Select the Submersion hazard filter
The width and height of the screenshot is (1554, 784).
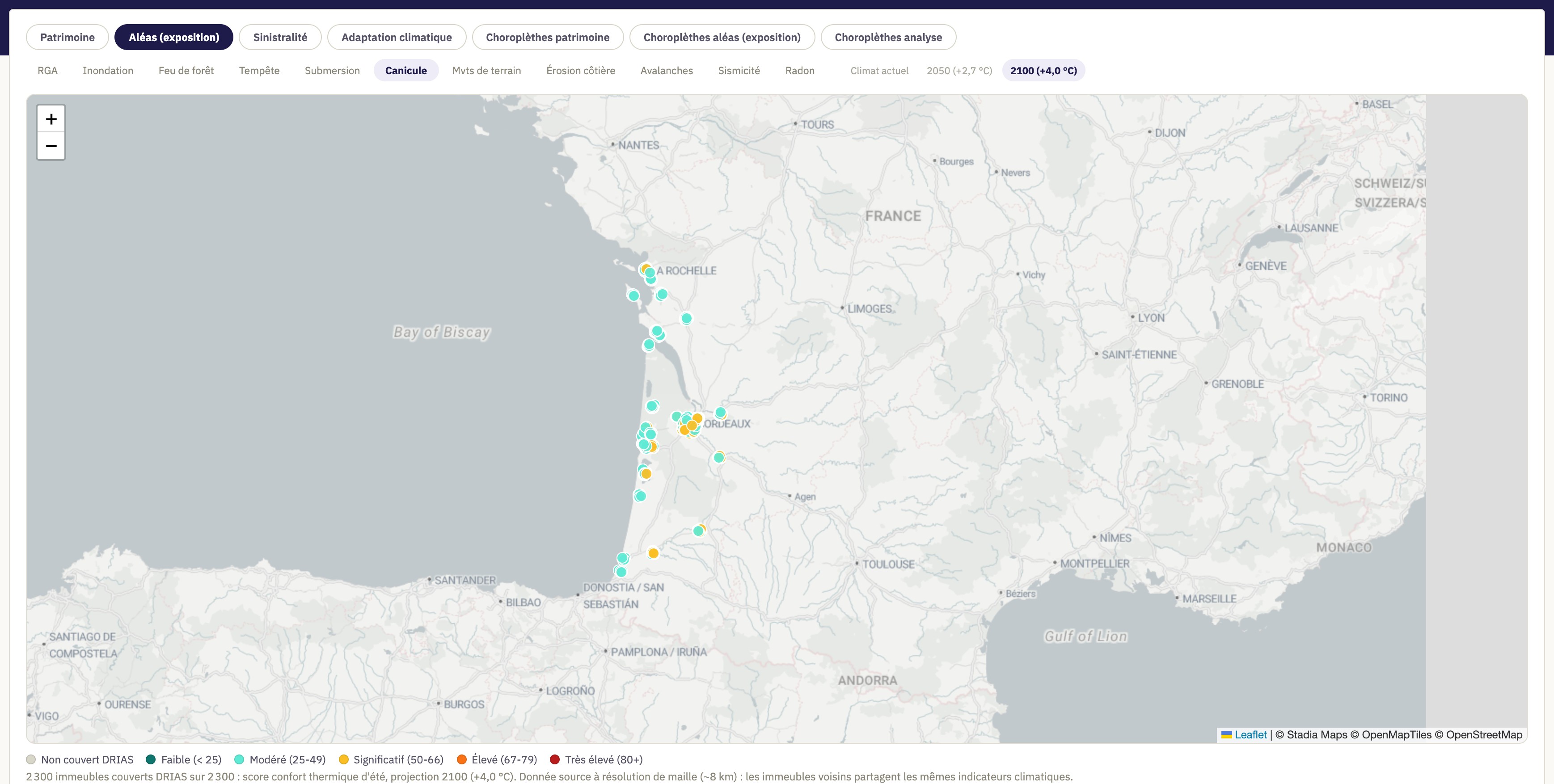[332, 71]
